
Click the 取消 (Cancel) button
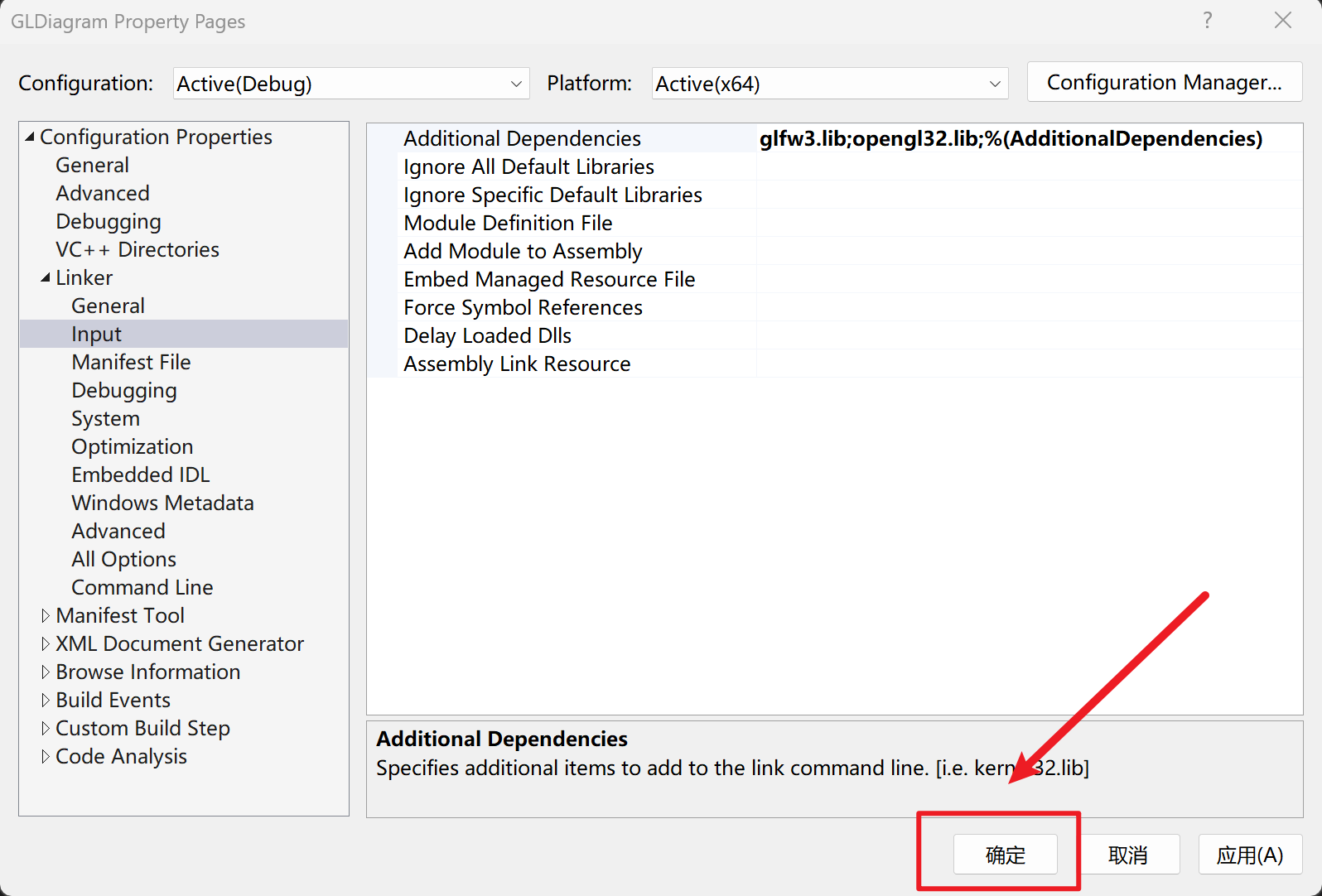coord(1128,855)
